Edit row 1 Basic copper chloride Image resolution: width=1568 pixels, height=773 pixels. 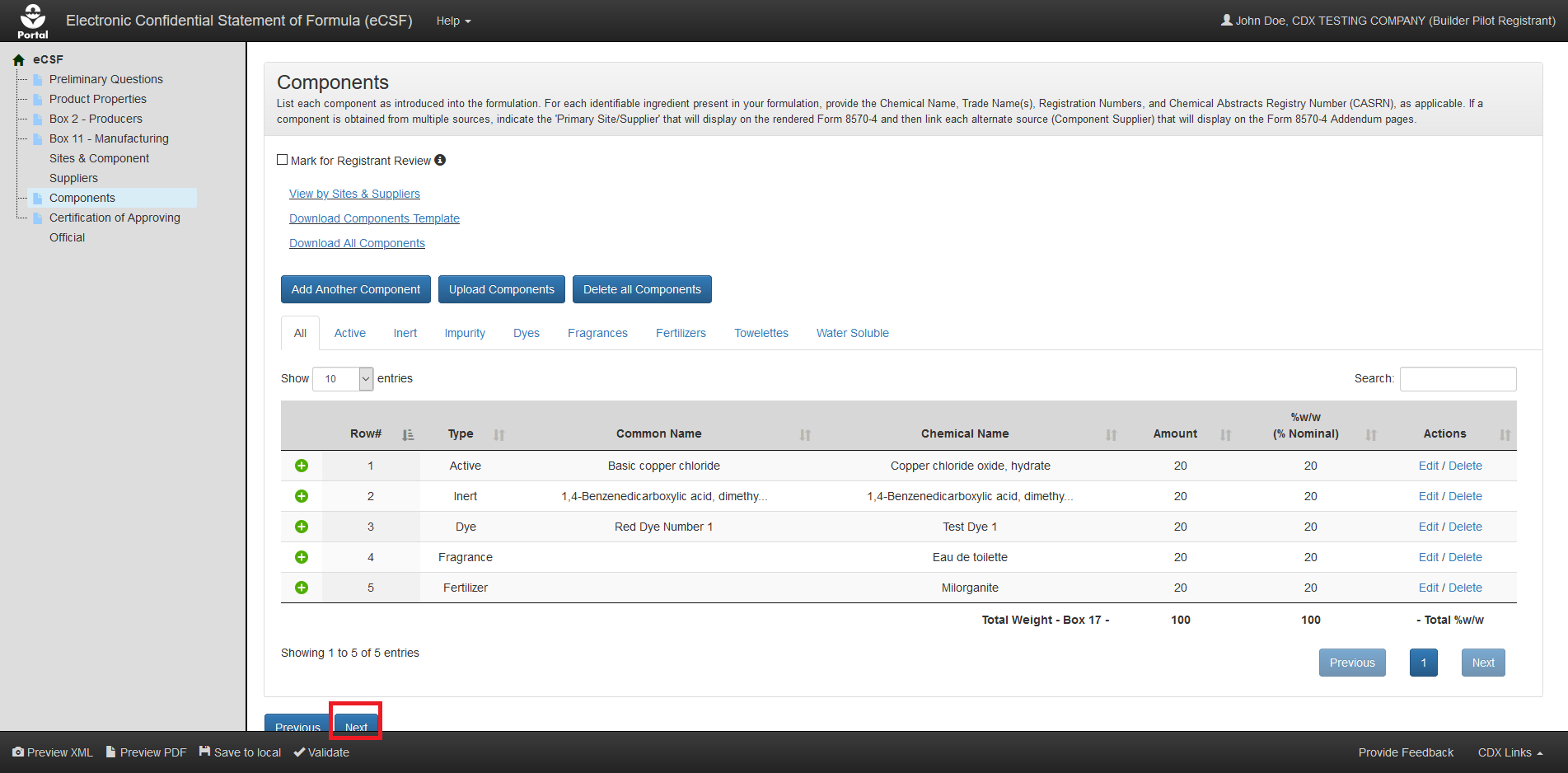pos(1429,466)
